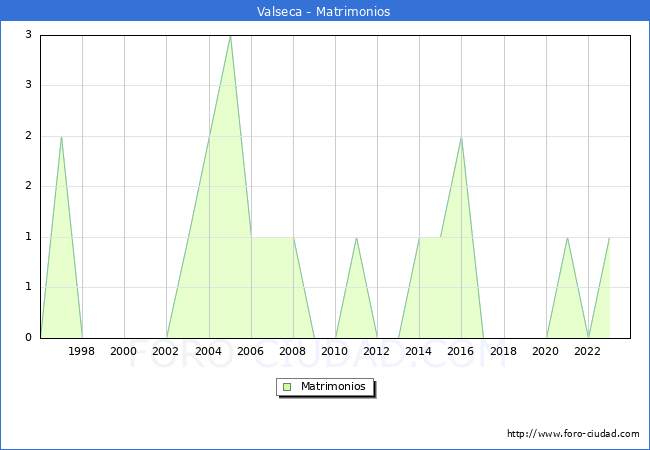The image size is (650, 450).
Task: Select the 2000 label on x-axis
Action: click(124, 351)
